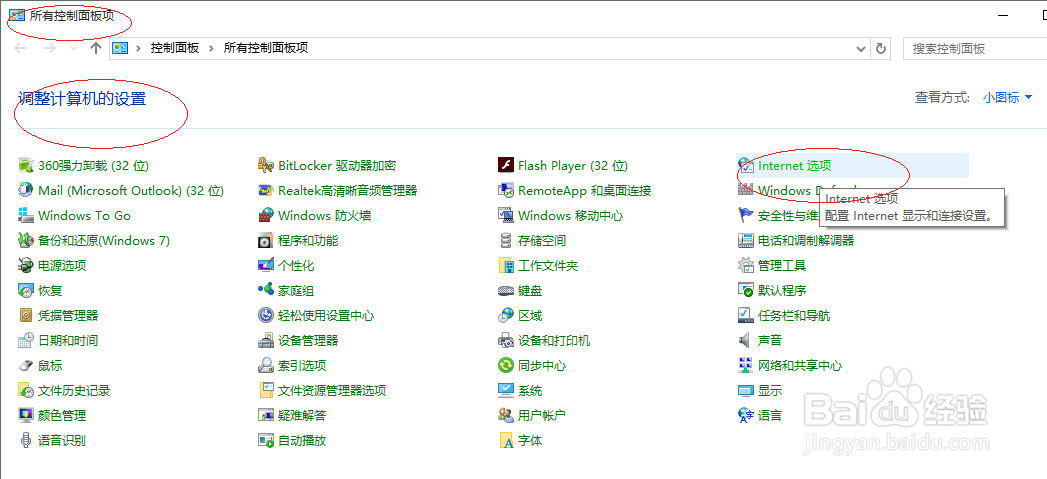Open the 工作文件夹 link

[548, 265]
